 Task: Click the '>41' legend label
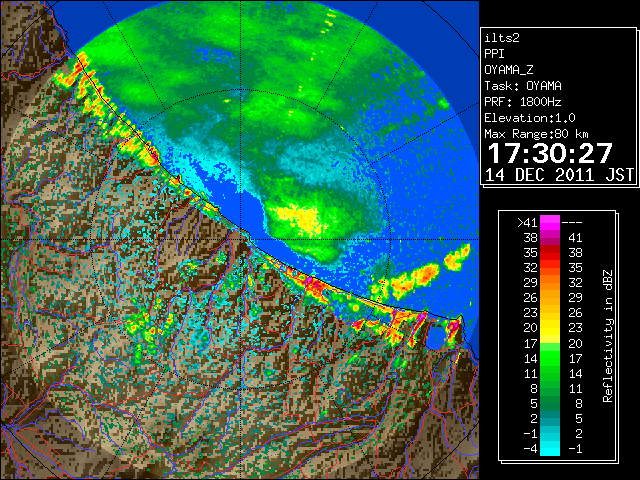click(x=527, y=223)
